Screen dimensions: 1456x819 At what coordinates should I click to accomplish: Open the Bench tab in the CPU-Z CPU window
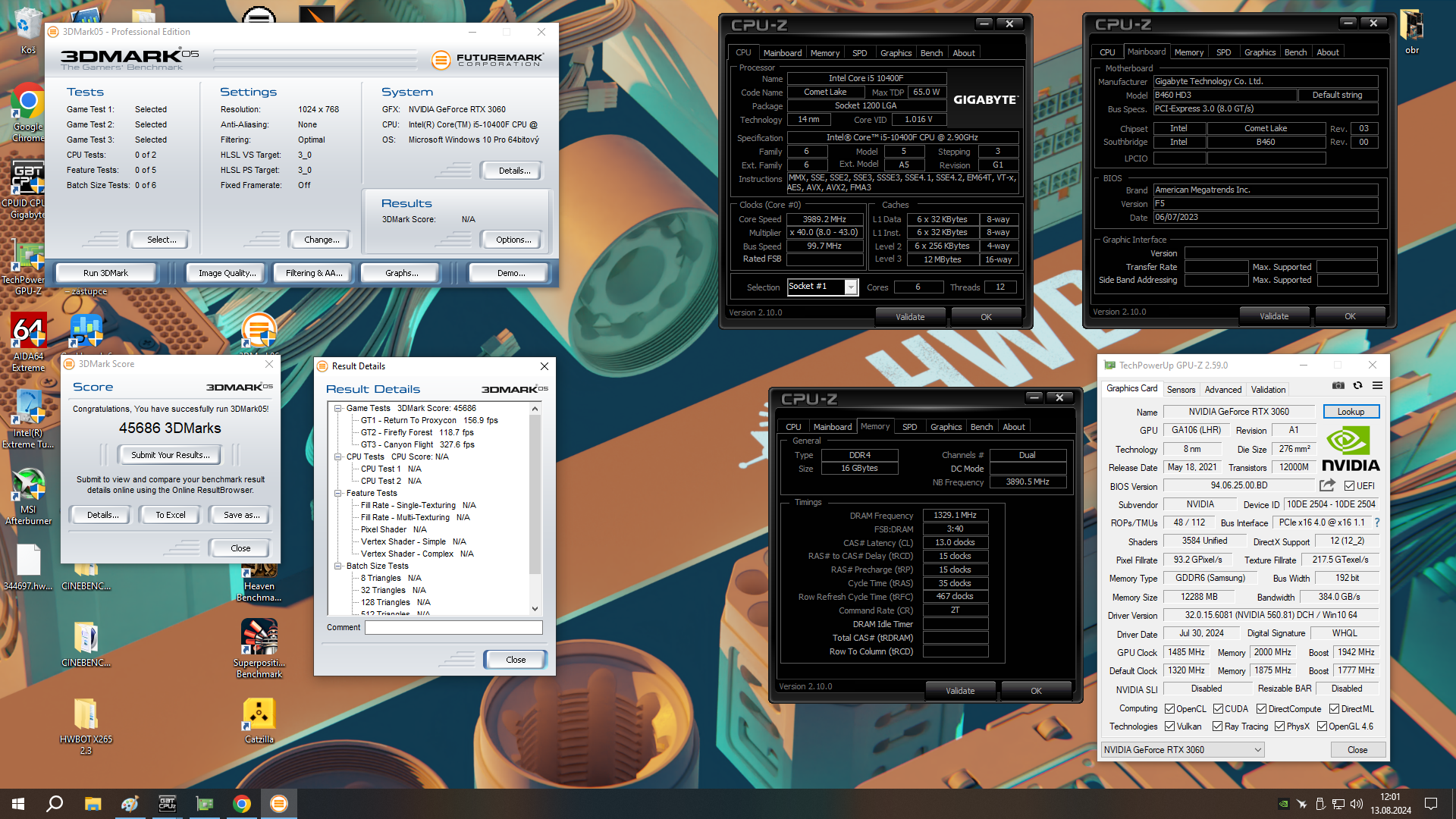pos(931,53)
